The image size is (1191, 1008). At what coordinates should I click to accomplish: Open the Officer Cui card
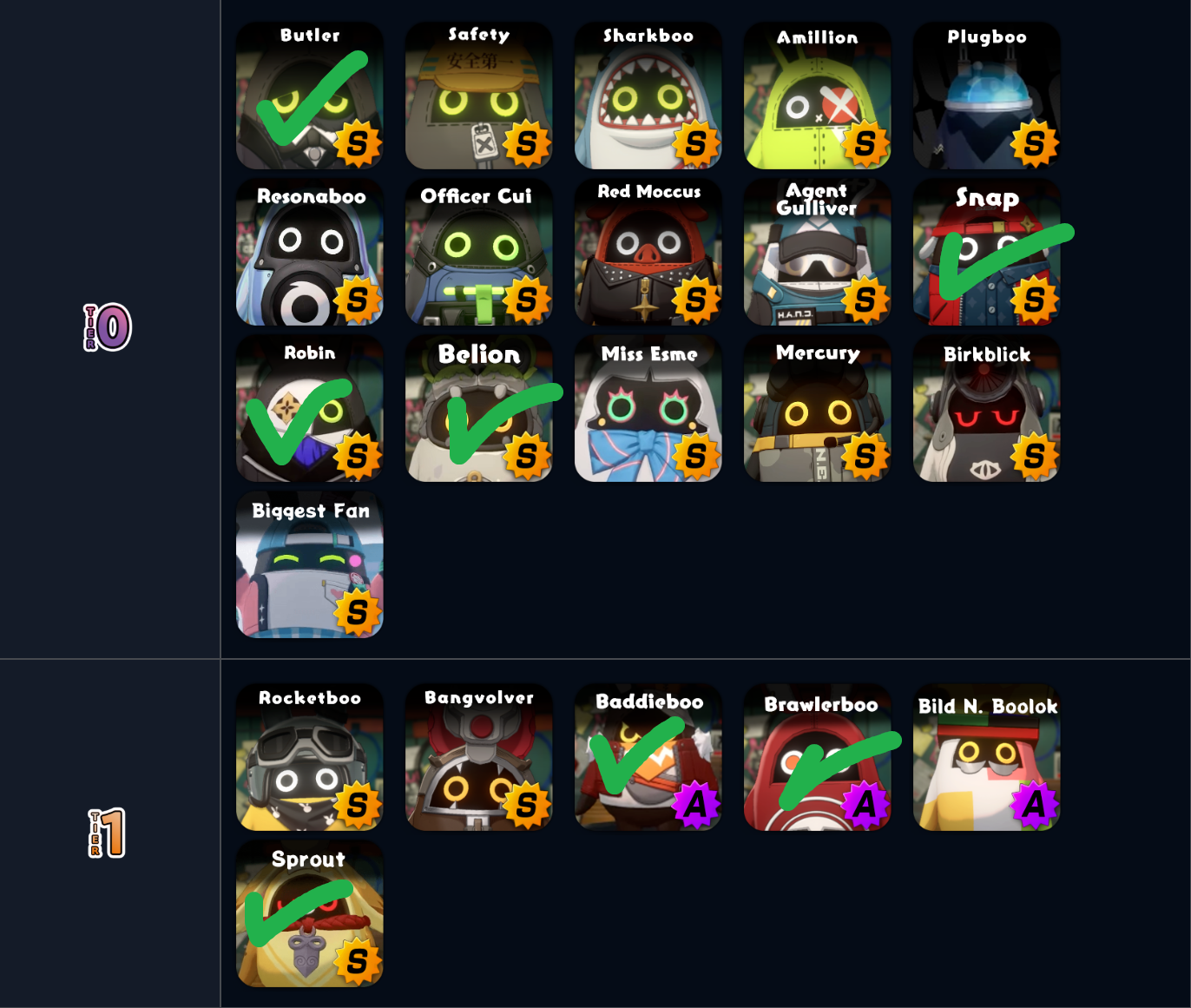(479, 252)
